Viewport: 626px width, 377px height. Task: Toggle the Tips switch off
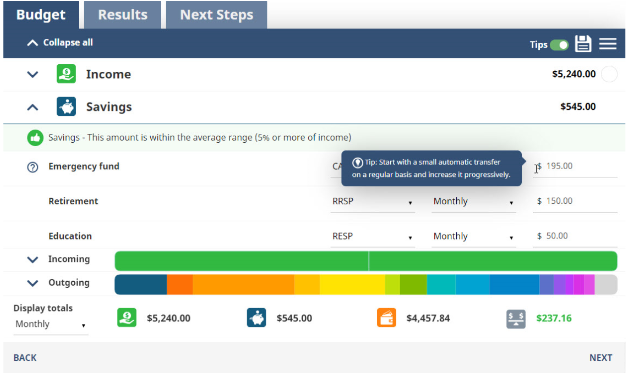tap(559, 45)
